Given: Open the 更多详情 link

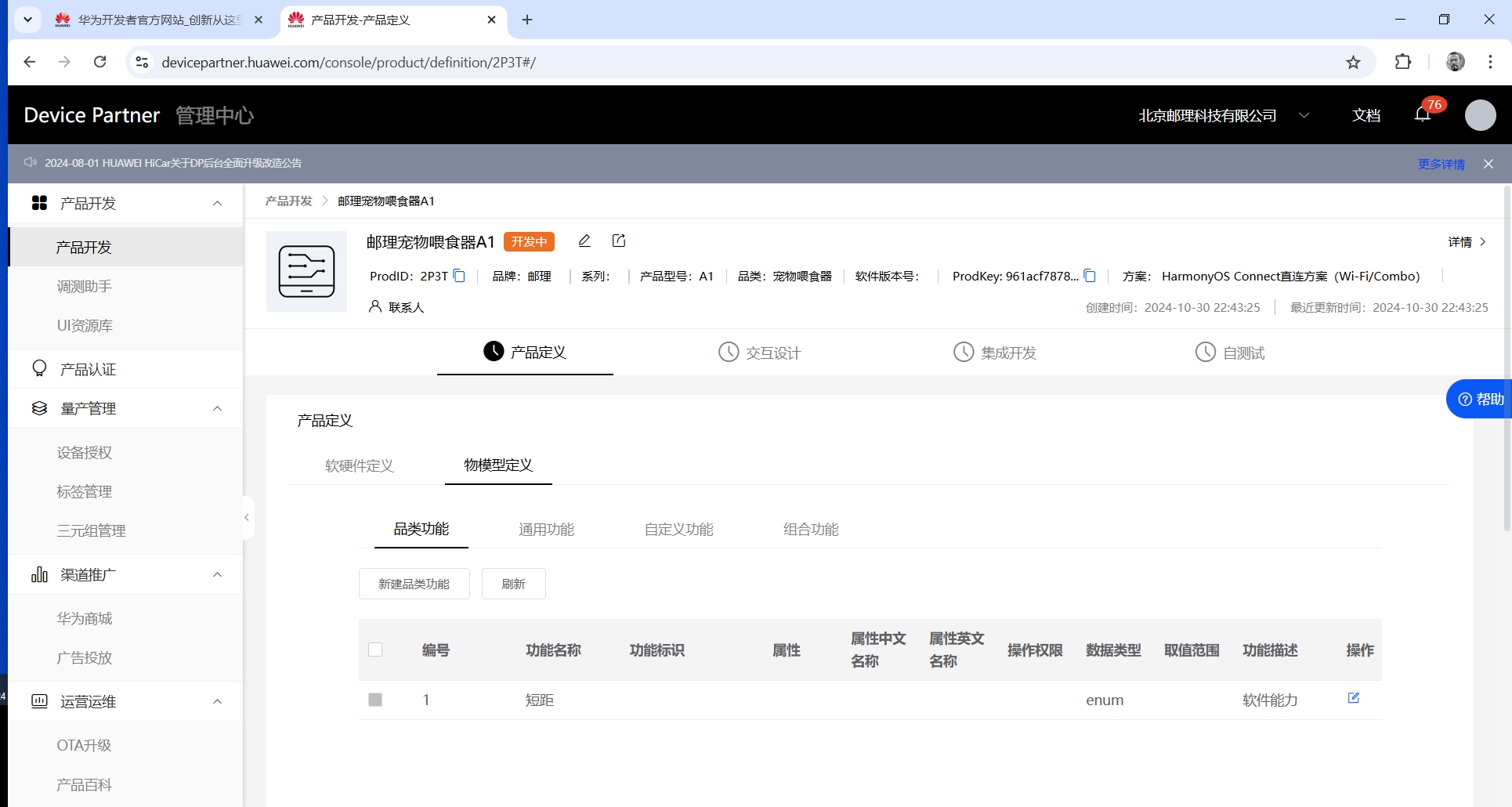Looking at the screenshot, I should (1441, 164).
